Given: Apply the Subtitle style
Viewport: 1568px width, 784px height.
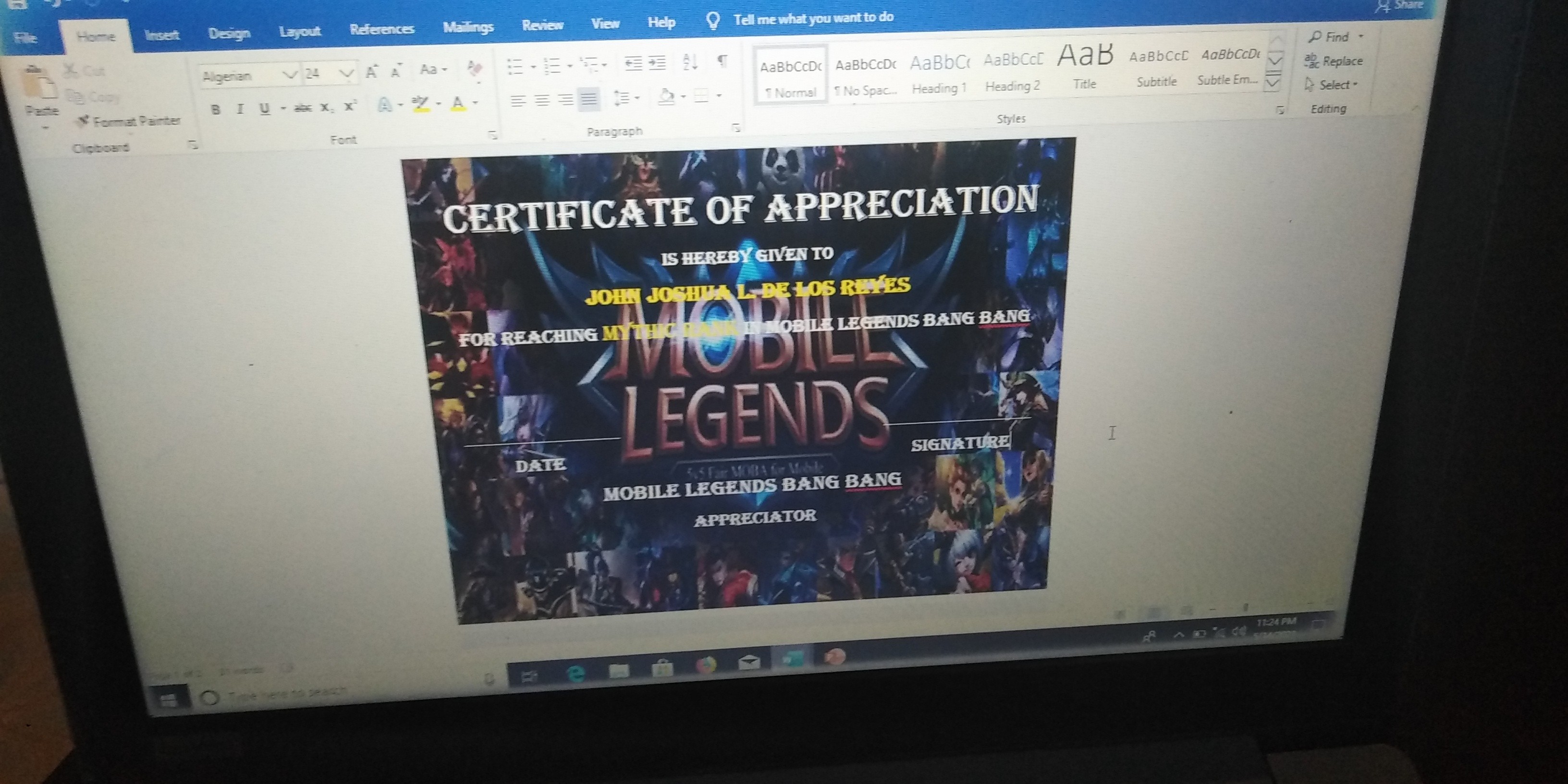Looking at the screenshot, I should pyautogui.click(x=1157, y=68).
